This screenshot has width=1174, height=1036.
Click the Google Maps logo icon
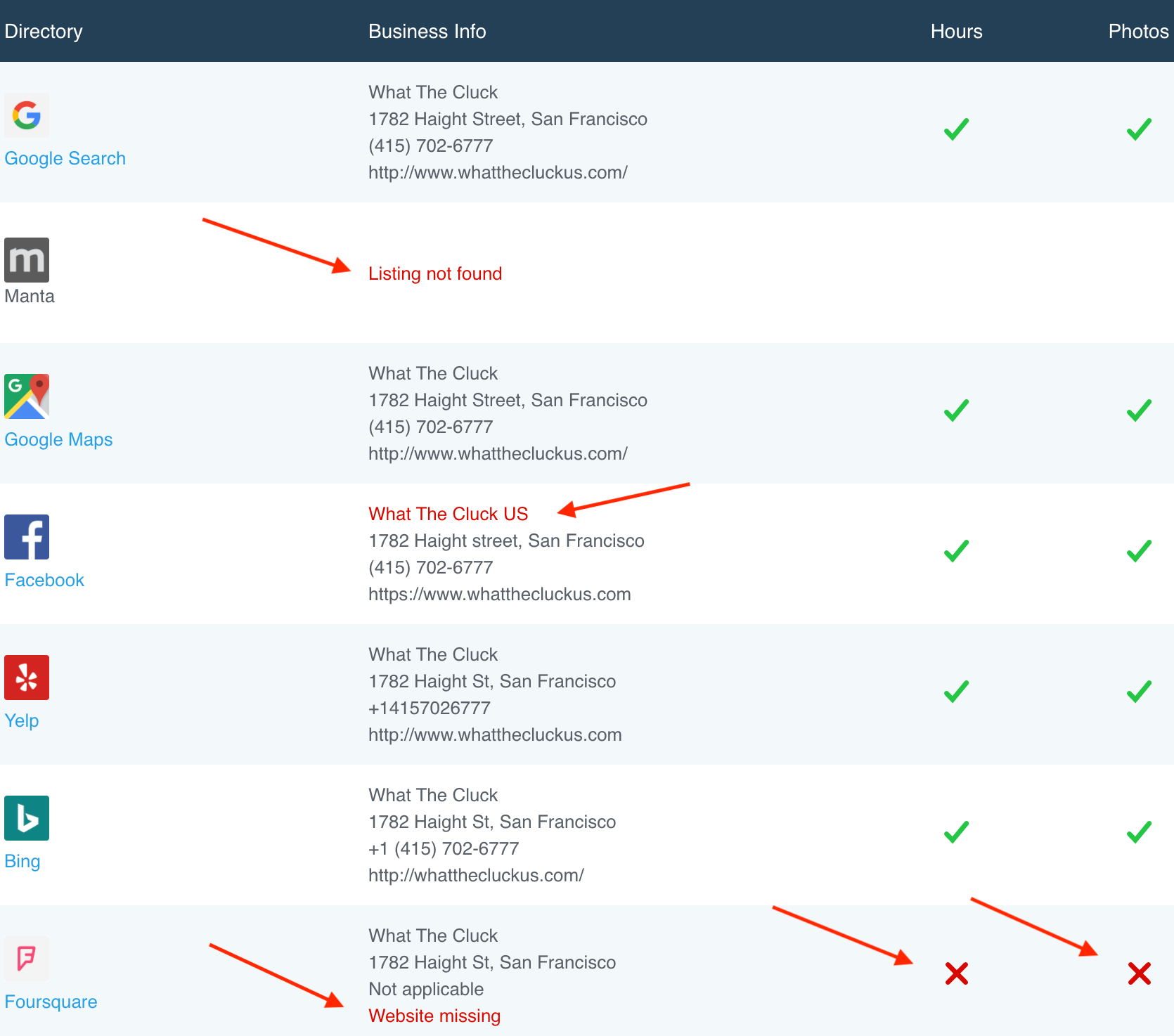(27, 396)
